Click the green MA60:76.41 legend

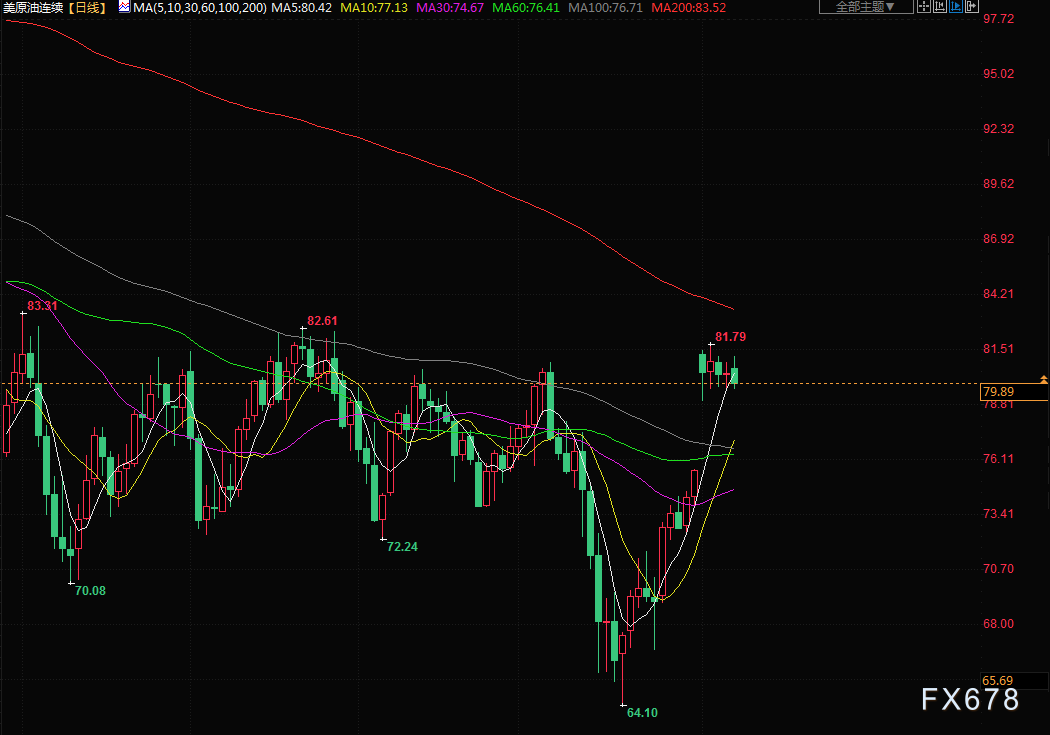click(x=526, y=8)
